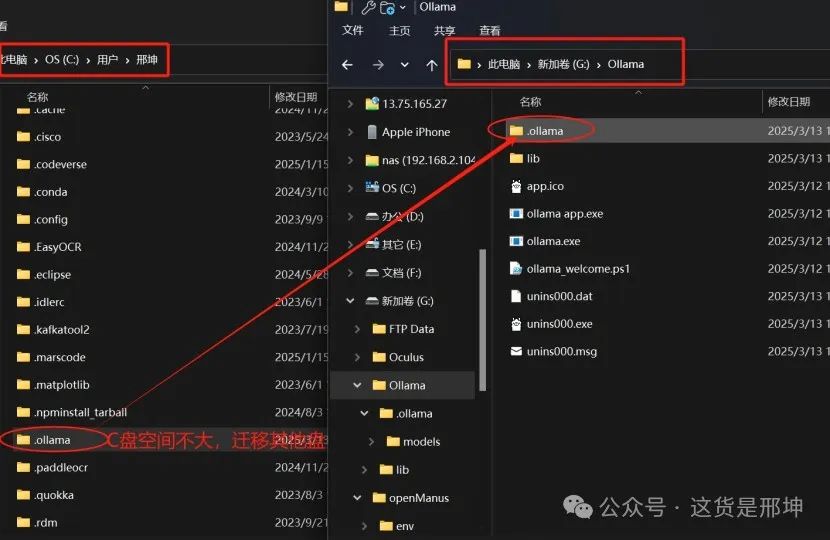Screen dimensions: 830x540
Task: Open the Properties wrench icon in title bar
Action: pyautogui.click(x=368, y=7)
